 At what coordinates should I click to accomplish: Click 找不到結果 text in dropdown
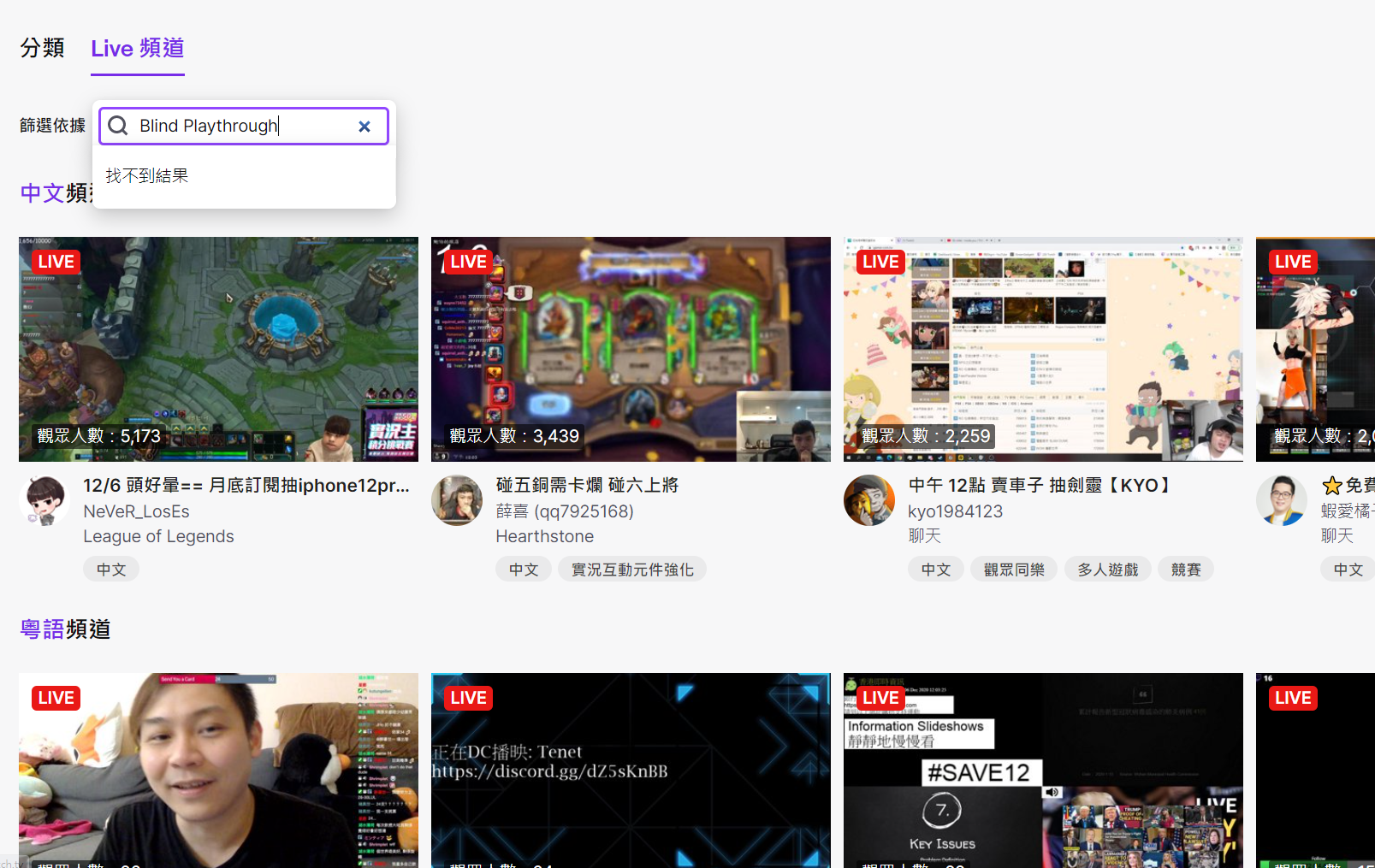[x=147, y=176]
